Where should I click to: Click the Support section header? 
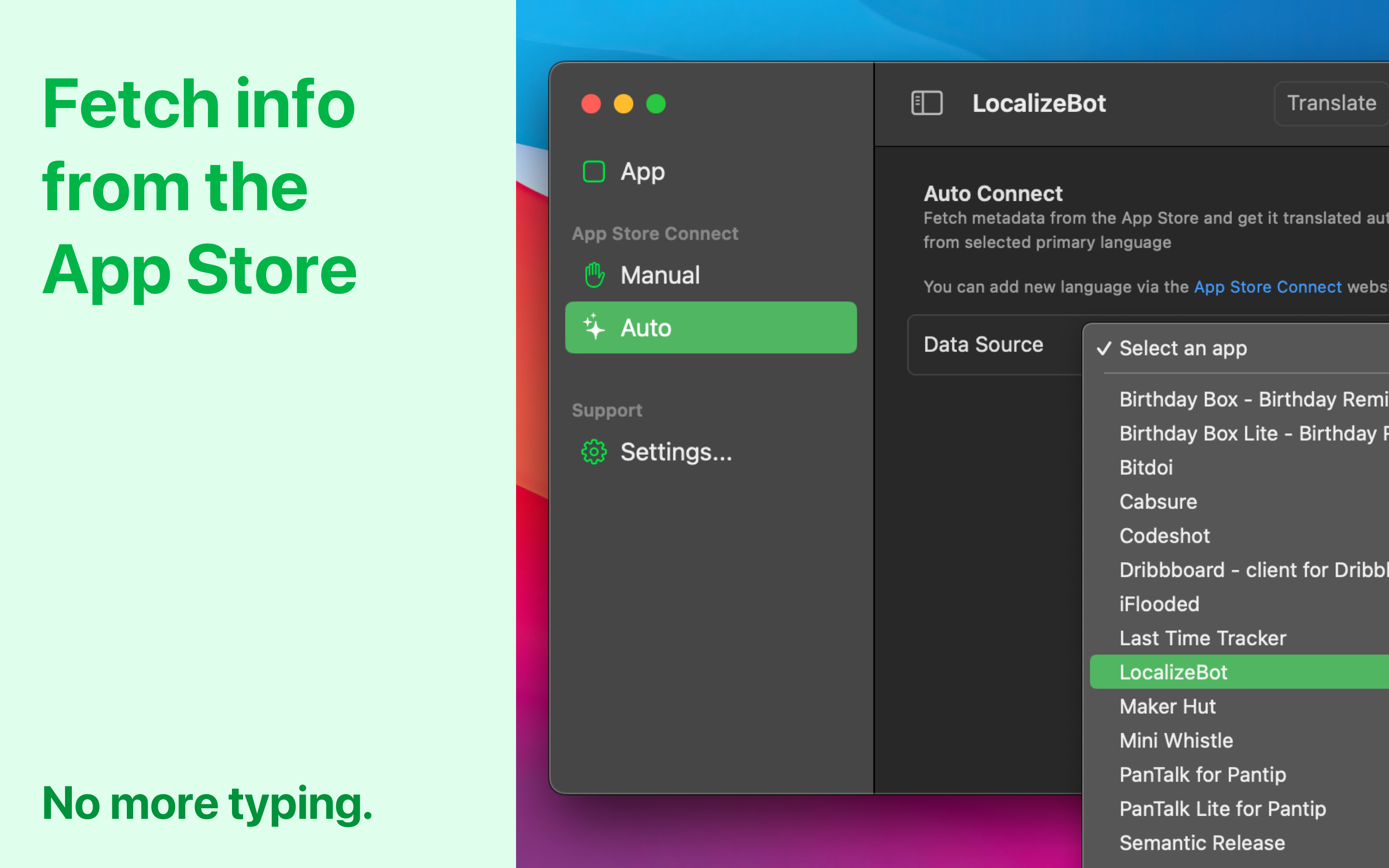pyautogui.click(x=607, y=410)
